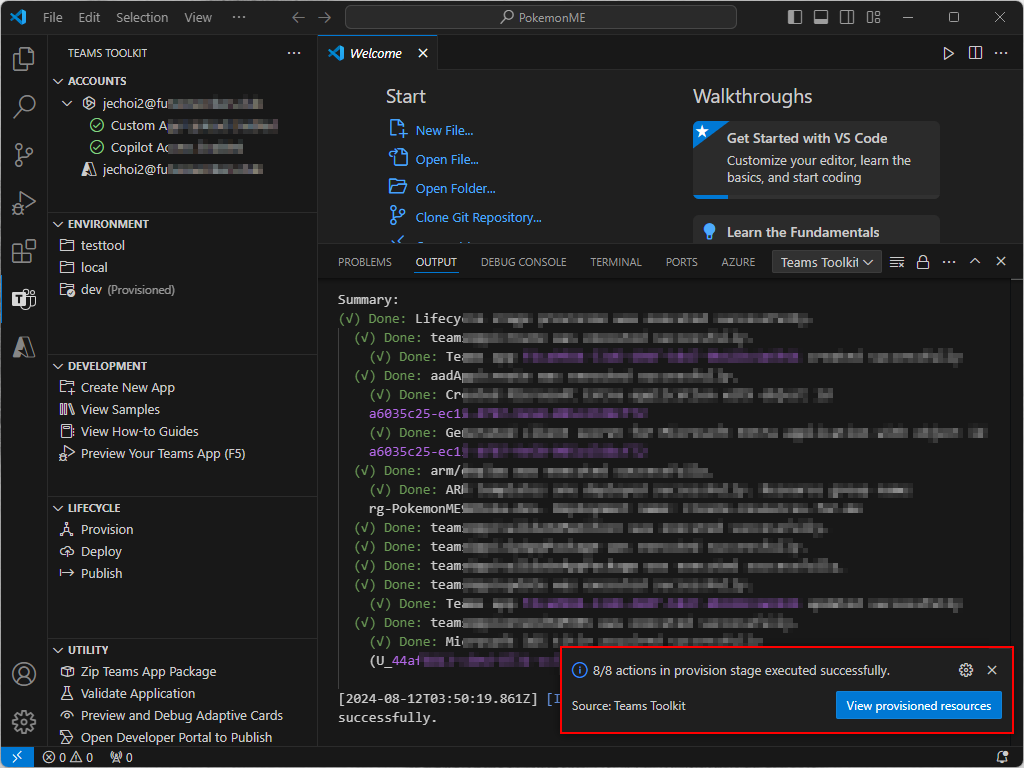This screenshot has width=1024, height=768.
Task: Open the Azure view icon
Action: point(24,347)
